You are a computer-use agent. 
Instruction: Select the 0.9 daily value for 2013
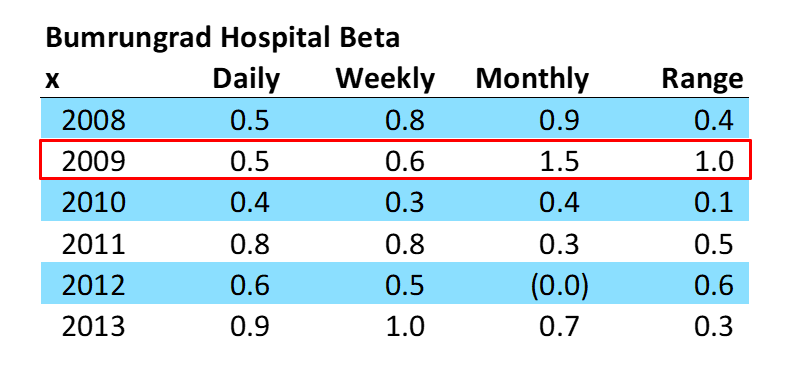pos(250,327)
